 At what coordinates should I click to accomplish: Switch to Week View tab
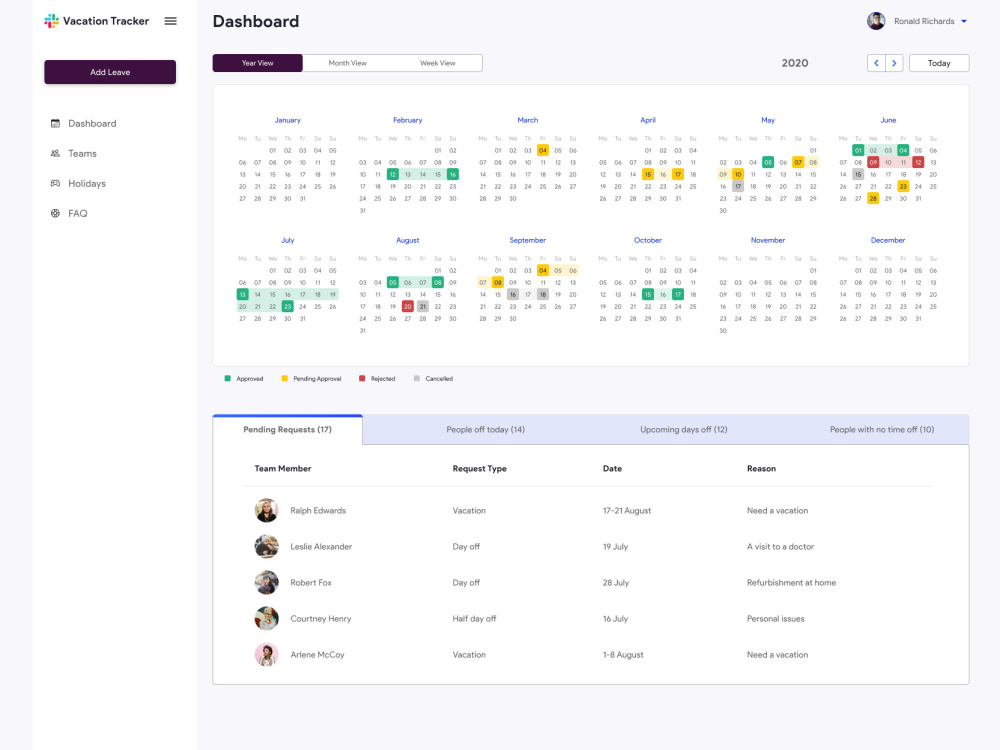[x=438, y=63]
